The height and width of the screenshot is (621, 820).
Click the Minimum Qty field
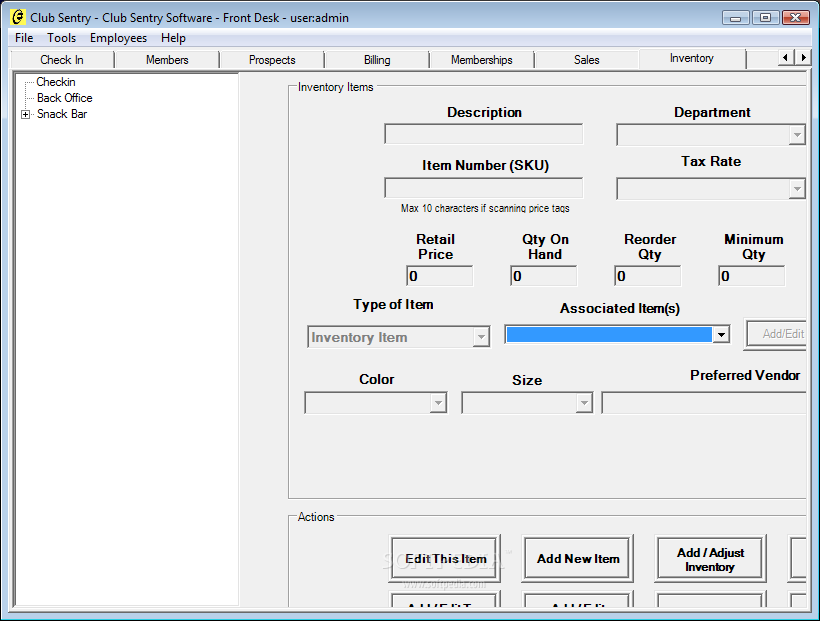(x=751, y=276)
